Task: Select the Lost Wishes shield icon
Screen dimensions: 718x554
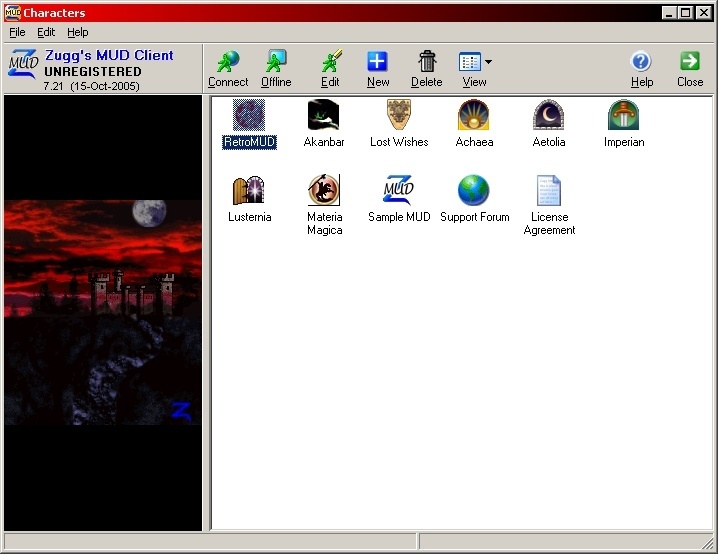Action: pos(398,115)
